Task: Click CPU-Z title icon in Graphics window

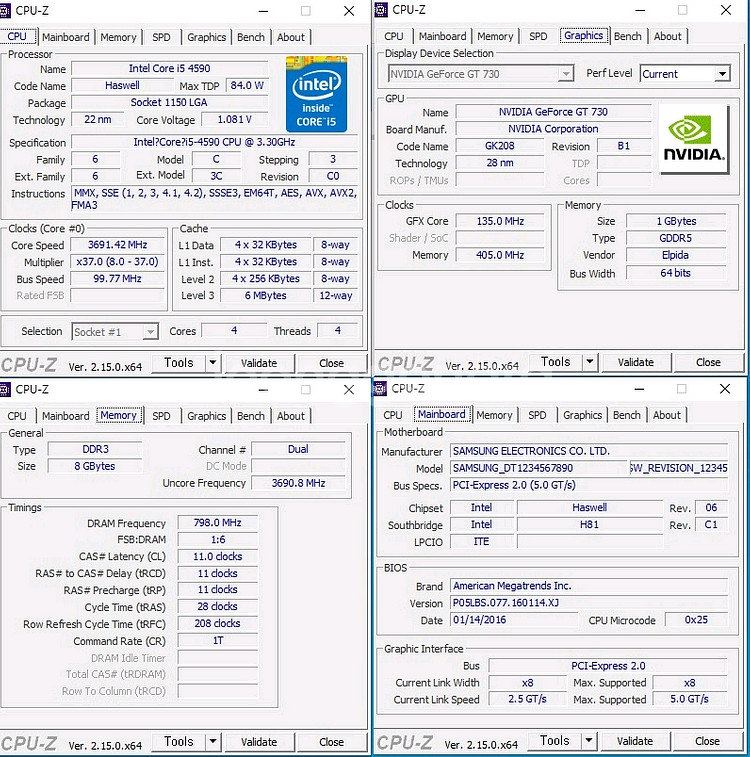Action: tap(381, 10)
